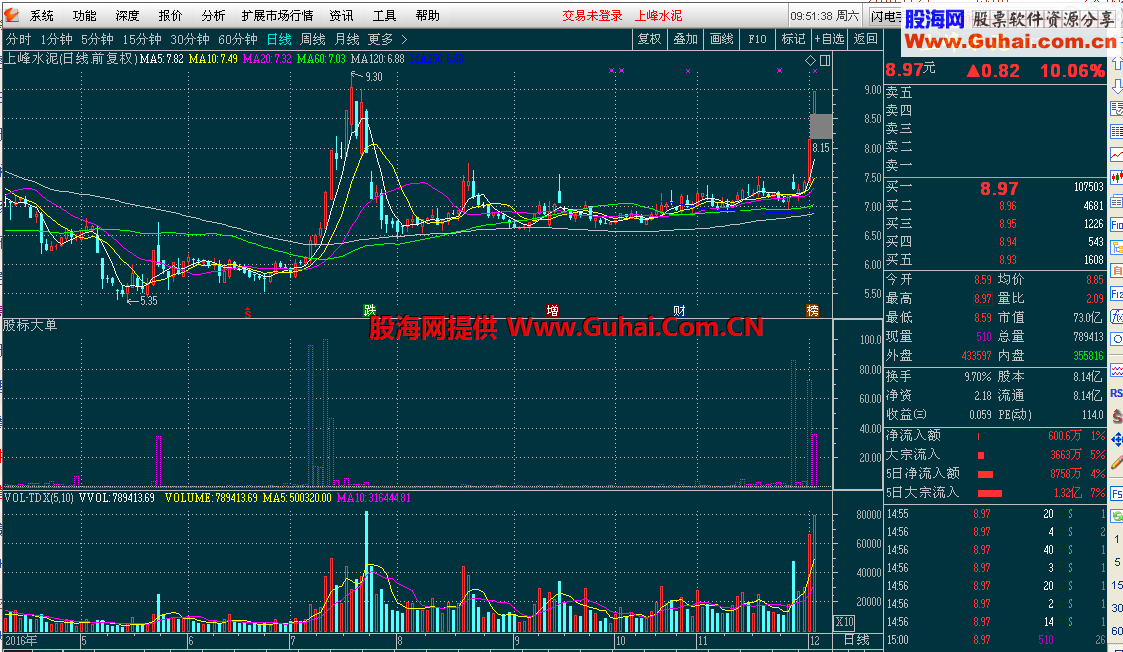
Task: Click the 股标大单 indicator title
Action: pyautogui.click(x=30, y=325)
